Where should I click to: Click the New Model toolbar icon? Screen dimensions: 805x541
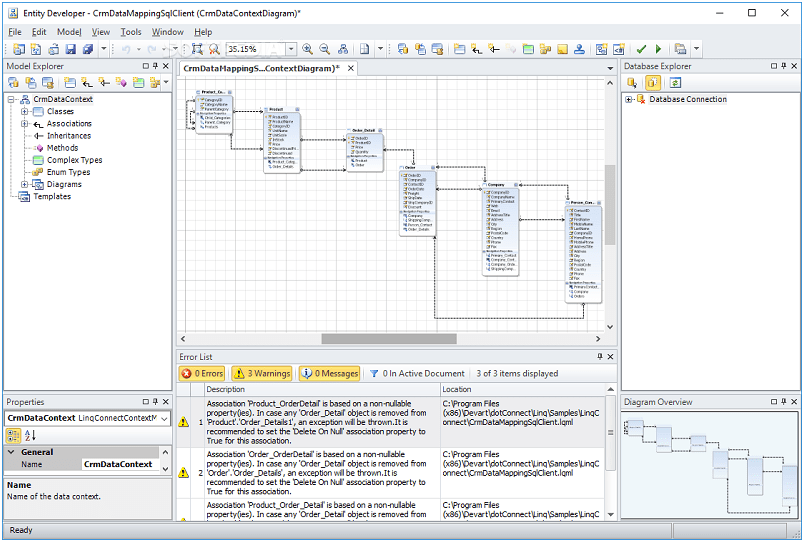(x=19, y=49)
